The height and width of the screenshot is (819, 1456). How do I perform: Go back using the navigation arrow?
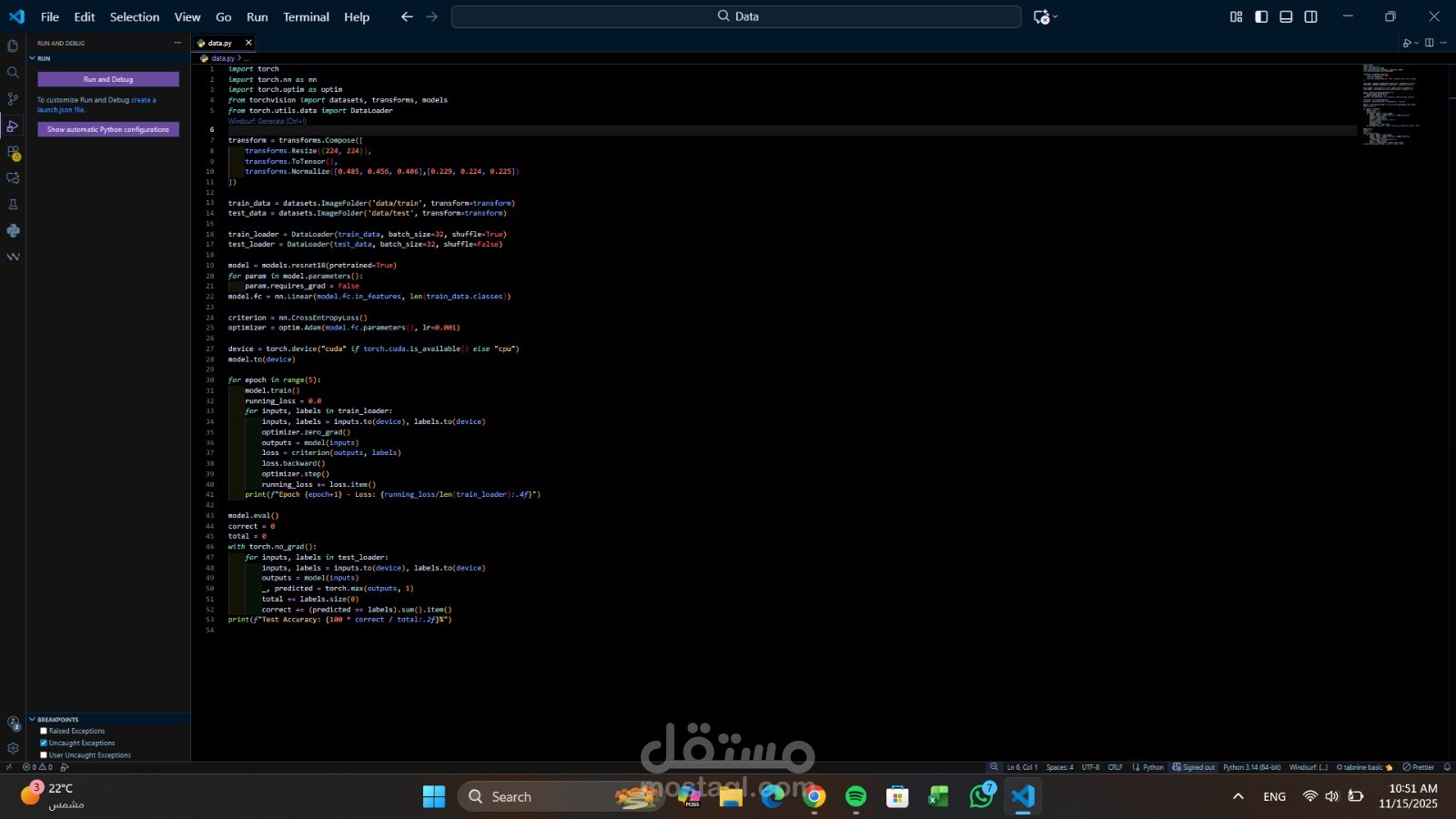coord(407,16)
